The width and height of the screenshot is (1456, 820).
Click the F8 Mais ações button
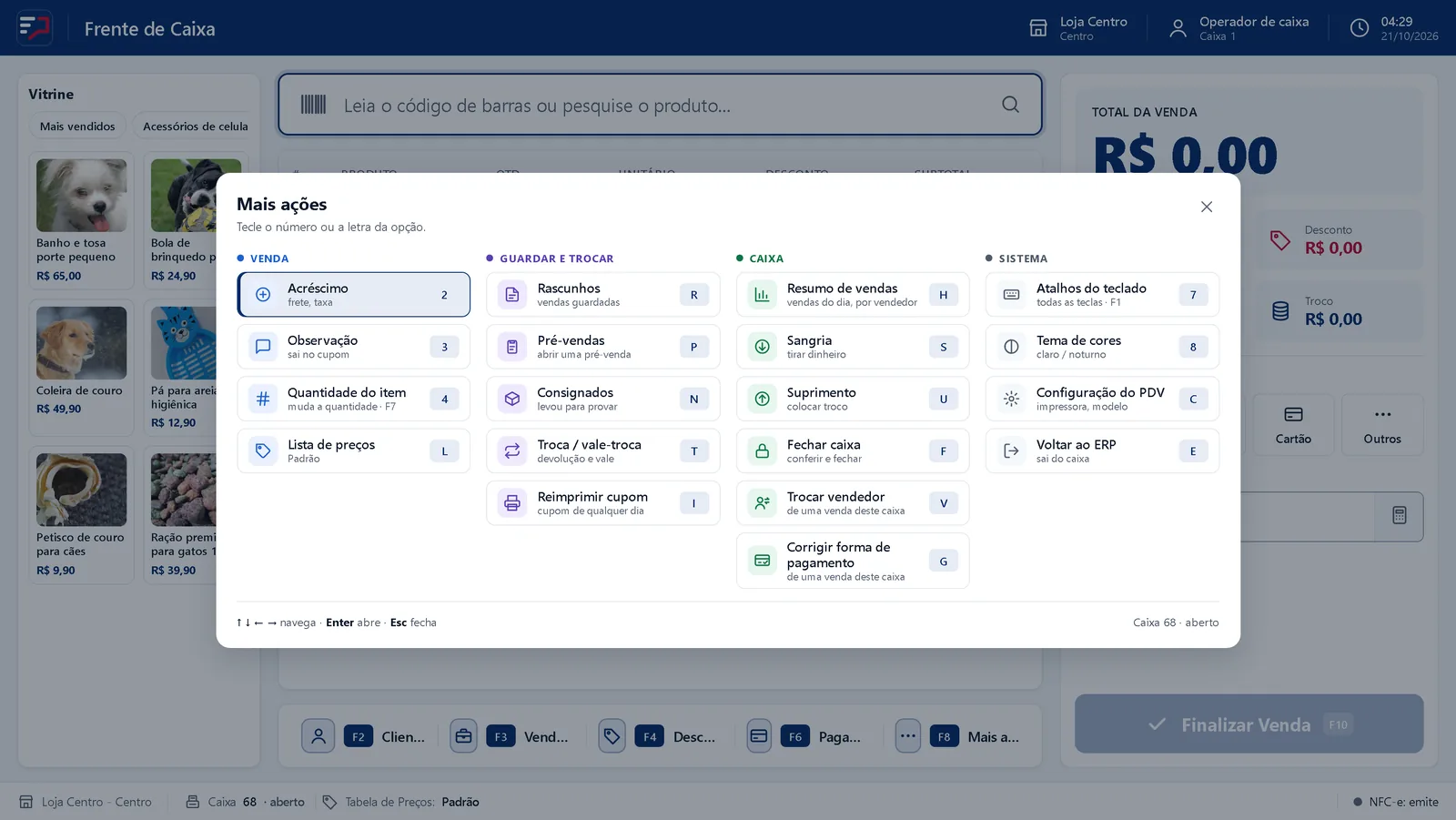pyautogui.click(x=958, y=736)
